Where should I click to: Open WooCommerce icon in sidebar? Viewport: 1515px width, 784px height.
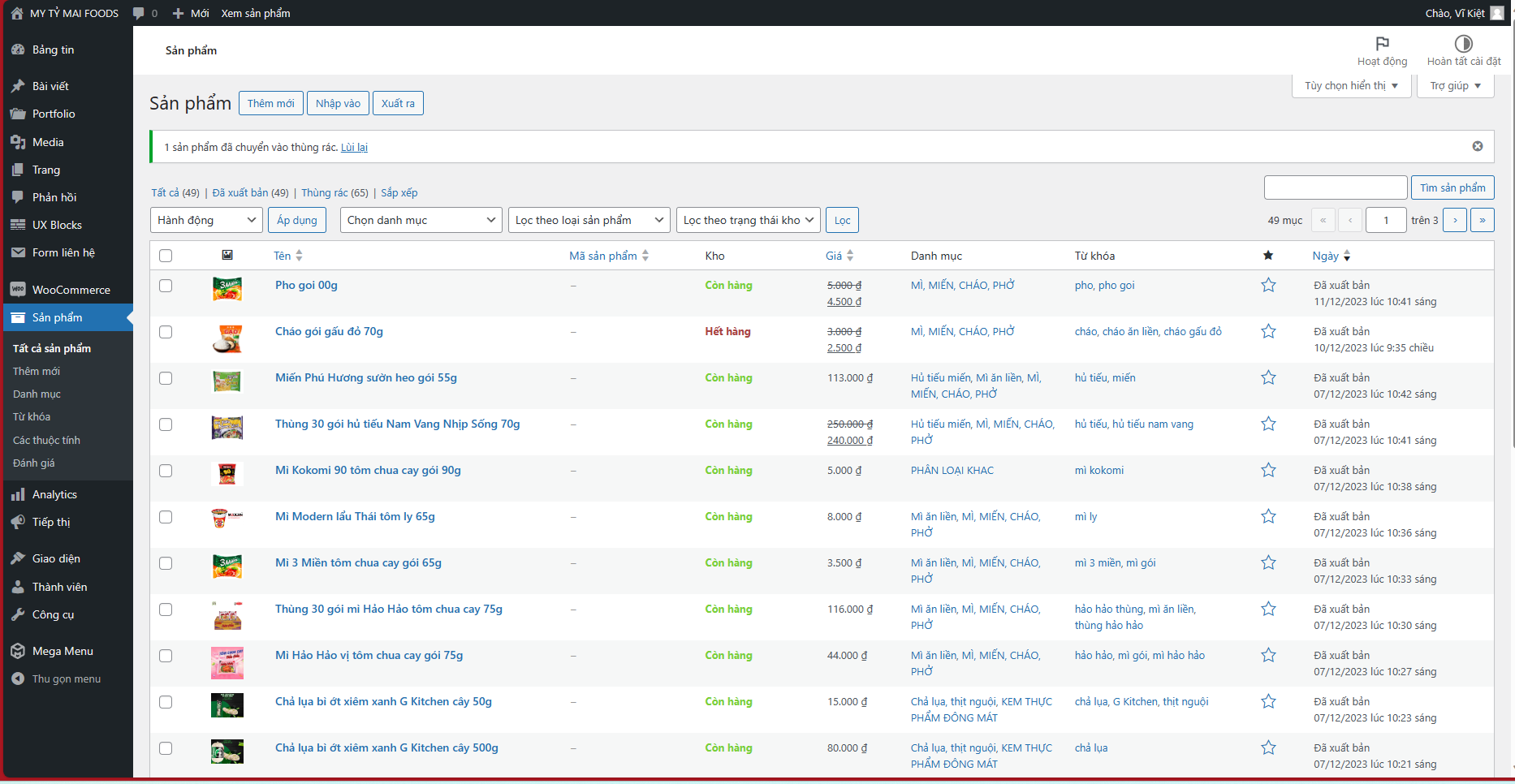18,290
